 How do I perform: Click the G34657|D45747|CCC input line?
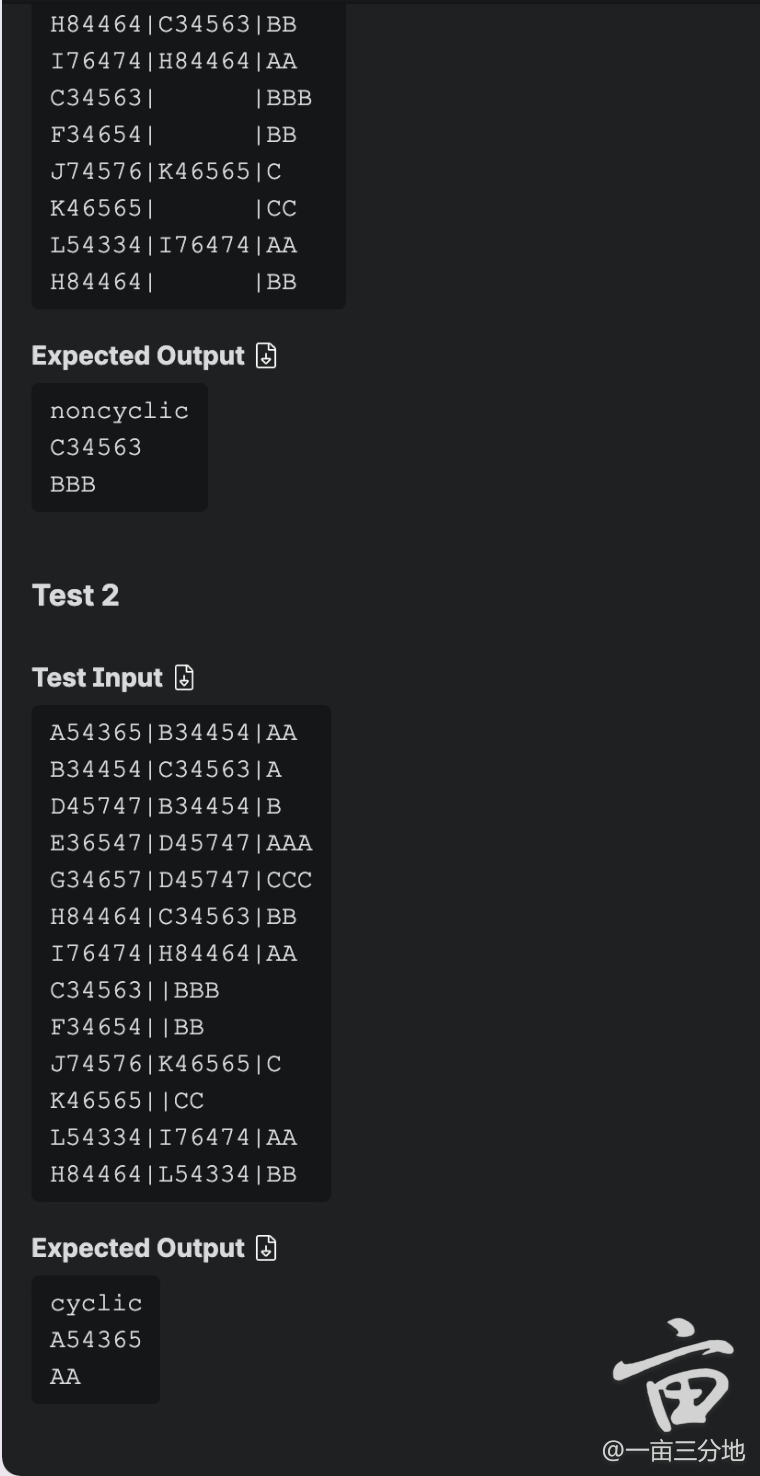[x=181, y=880]
